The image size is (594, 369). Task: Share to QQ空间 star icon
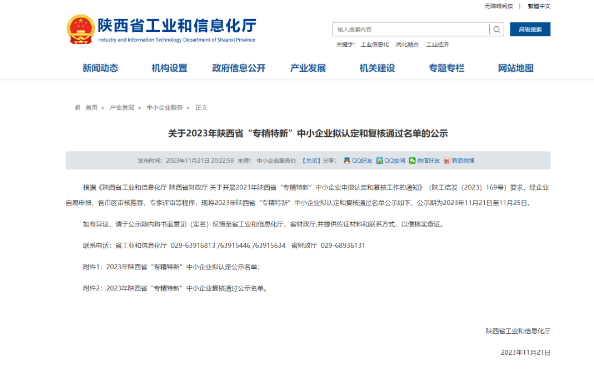pos(379,160)
